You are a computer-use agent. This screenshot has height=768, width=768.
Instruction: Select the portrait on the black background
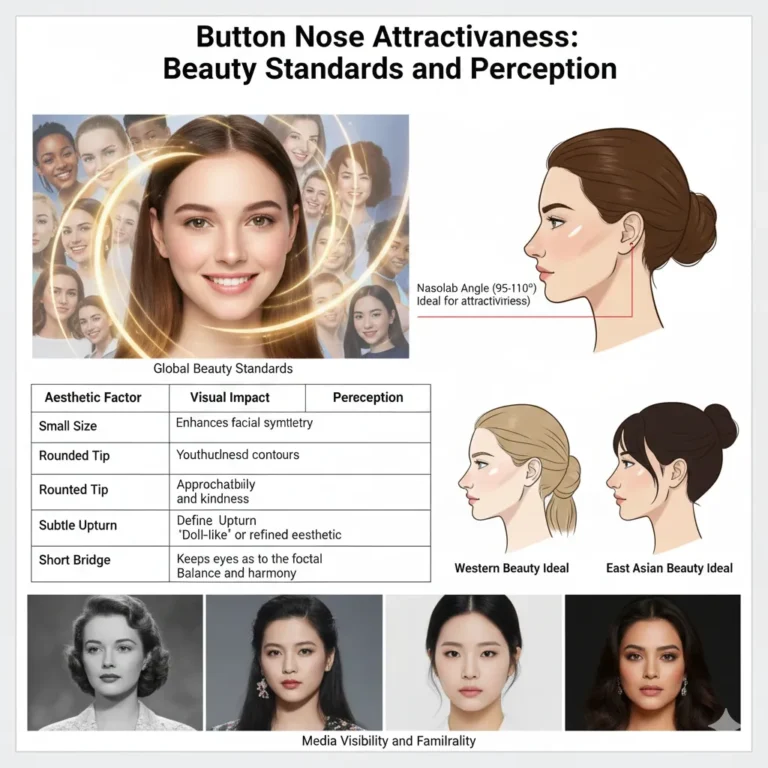(653, 663)
